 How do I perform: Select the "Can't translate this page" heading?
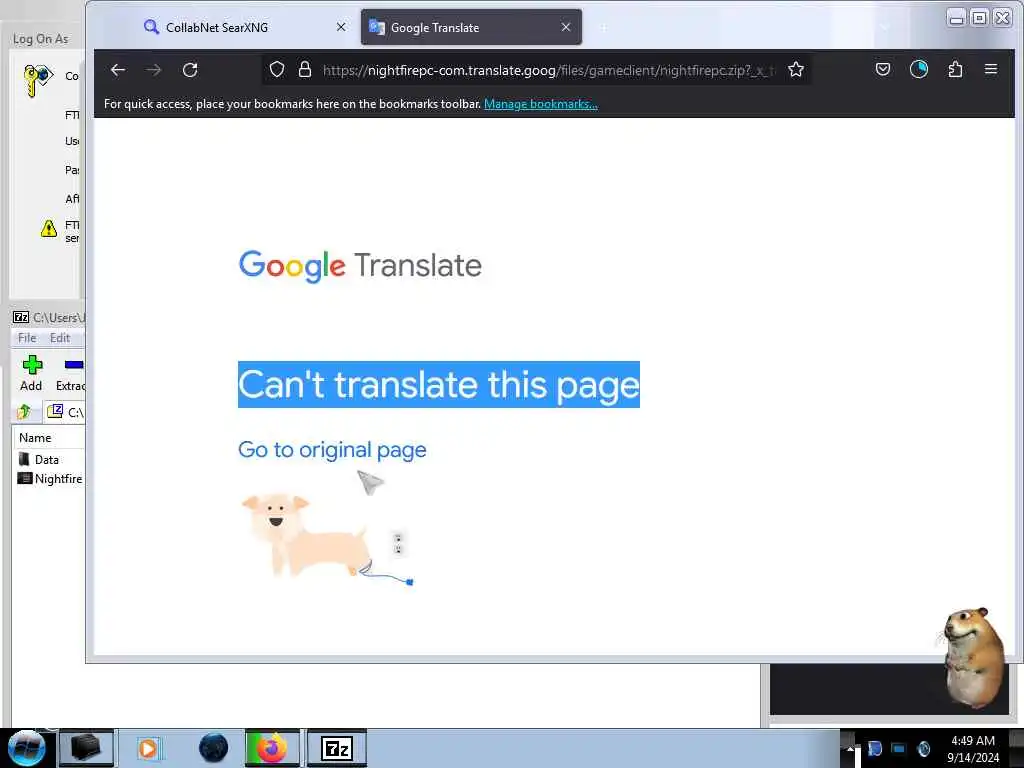coord(438,385)
